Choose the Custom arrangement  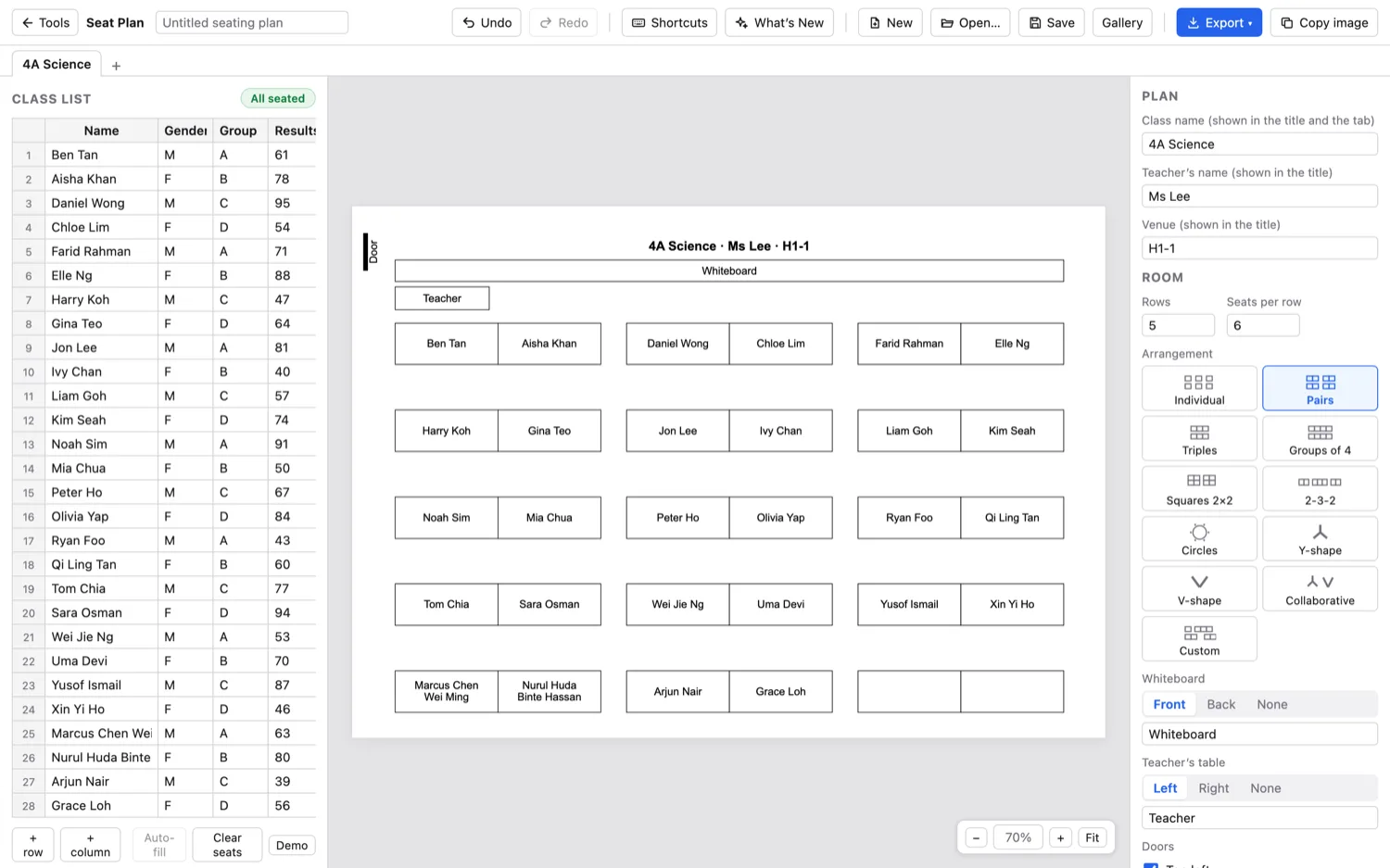point(1199,638)
